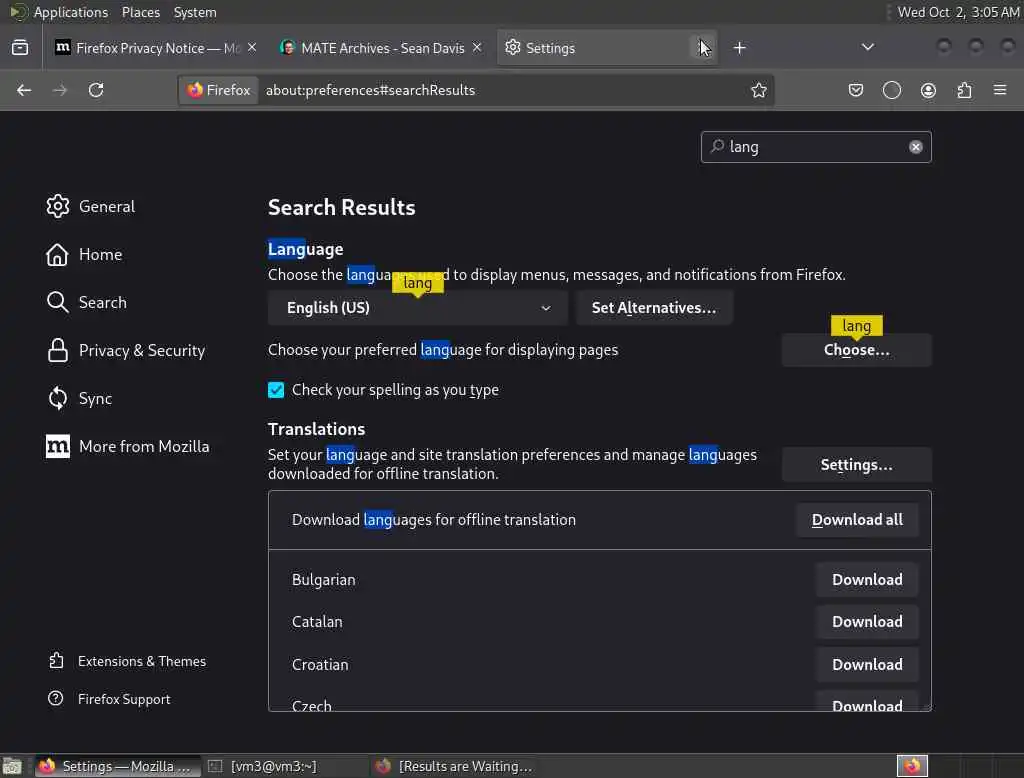Toggle Check your spelling as you type
1024x778 pixels.
tap(276, 390)
